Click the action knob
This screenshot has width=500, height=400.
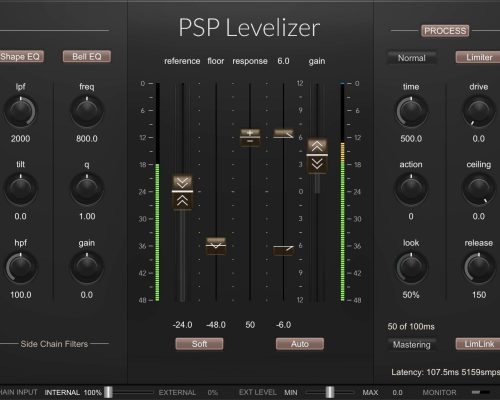coord(411,189)
